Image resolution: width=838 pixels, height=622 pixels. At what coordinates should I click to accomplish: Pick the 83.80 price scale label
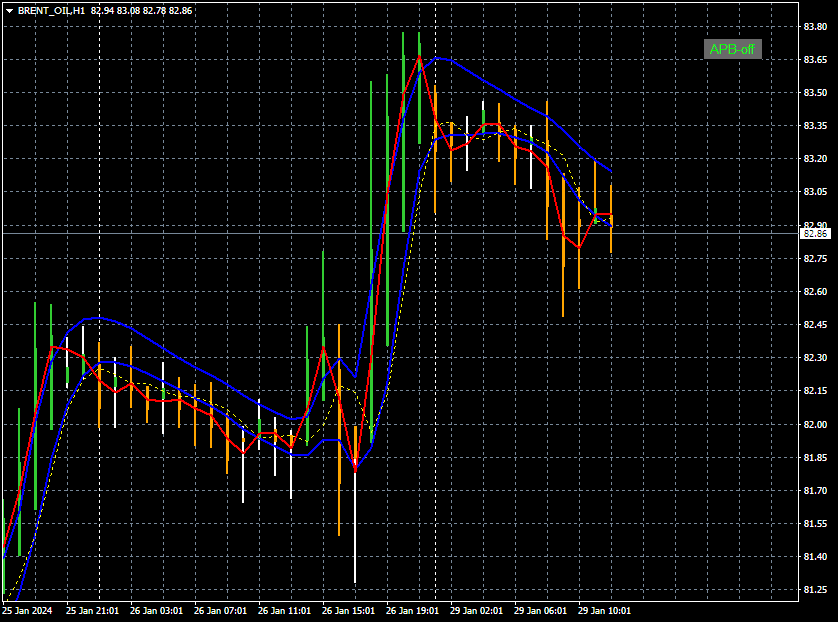point(816,27)
